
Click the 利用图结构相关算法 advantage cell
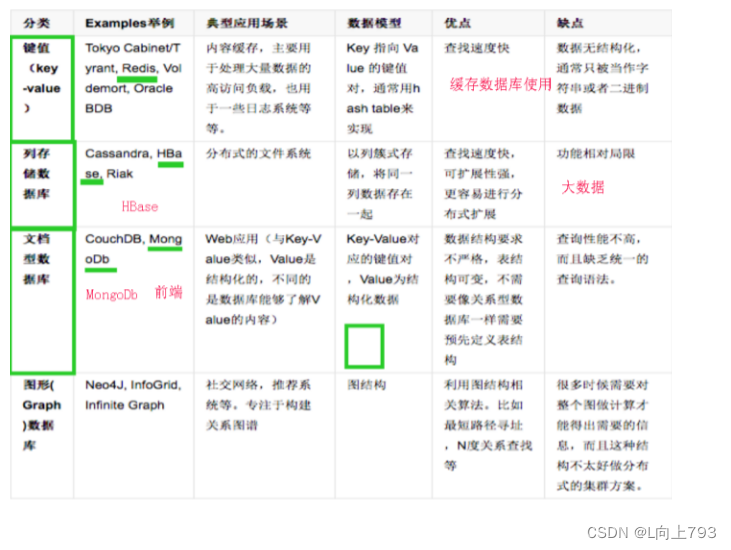pos(488,436)
